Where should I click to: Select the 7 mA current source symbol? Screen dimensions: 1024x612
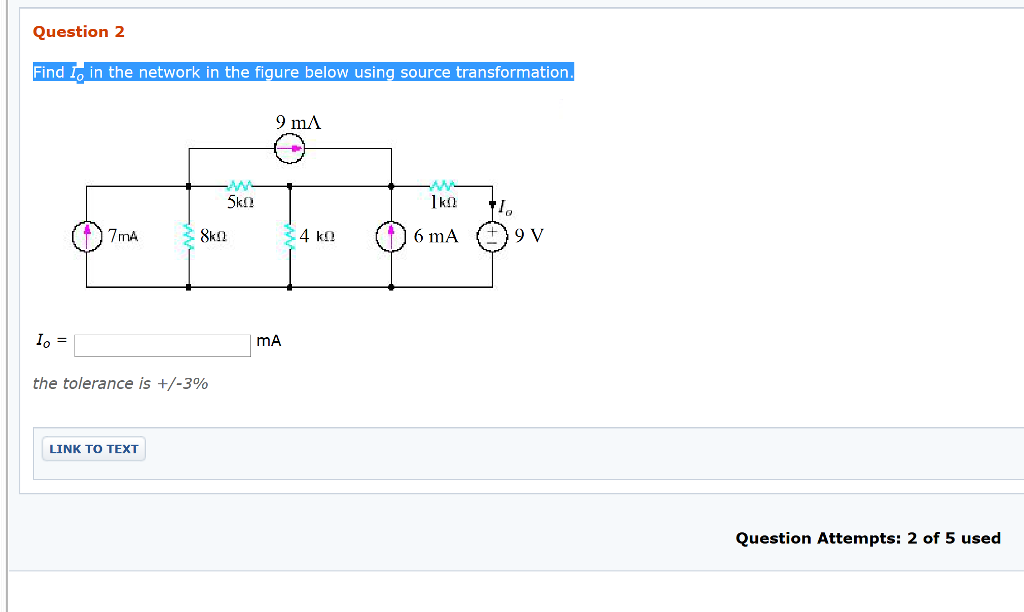coord(89,237)
